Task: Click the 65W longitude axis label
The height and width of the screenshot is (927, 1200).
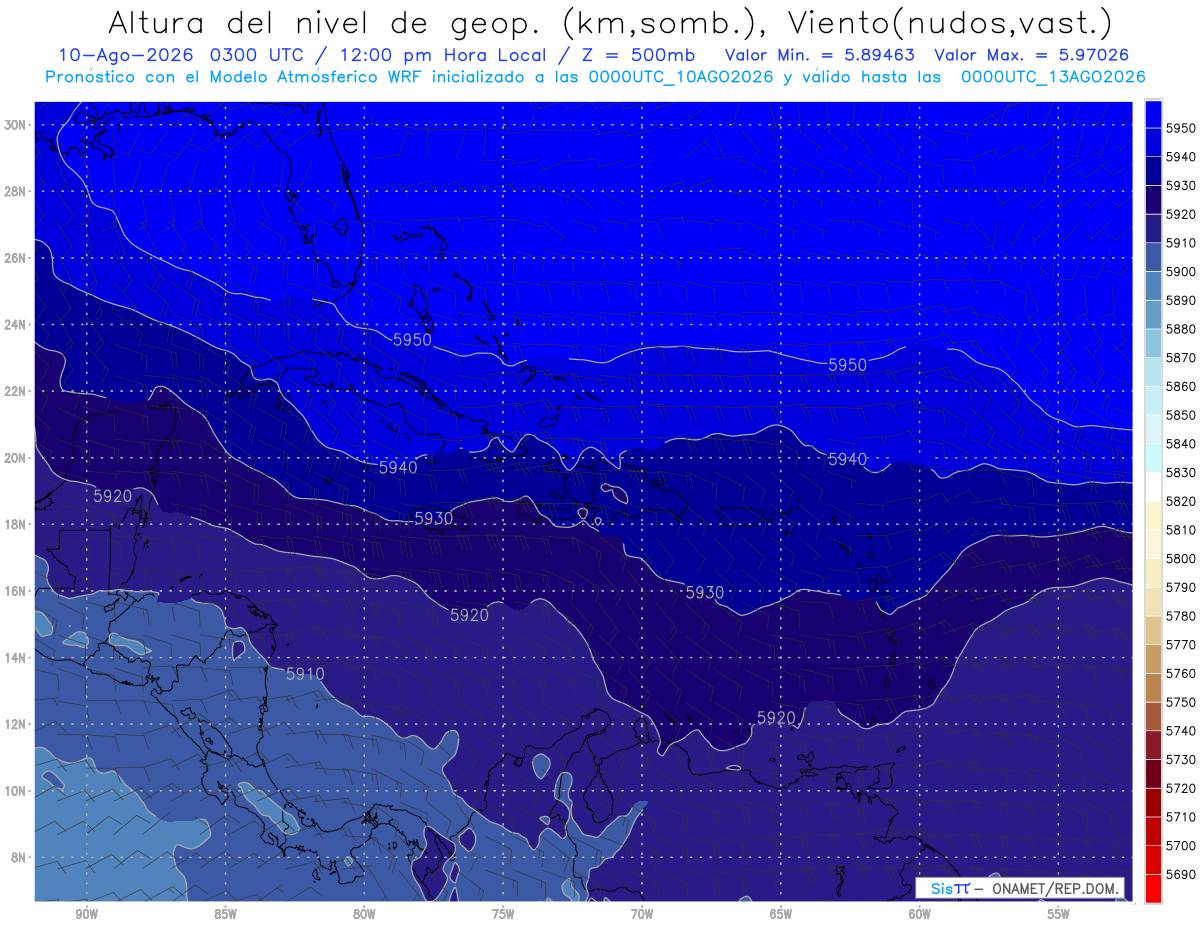Action: pos(781,914)
